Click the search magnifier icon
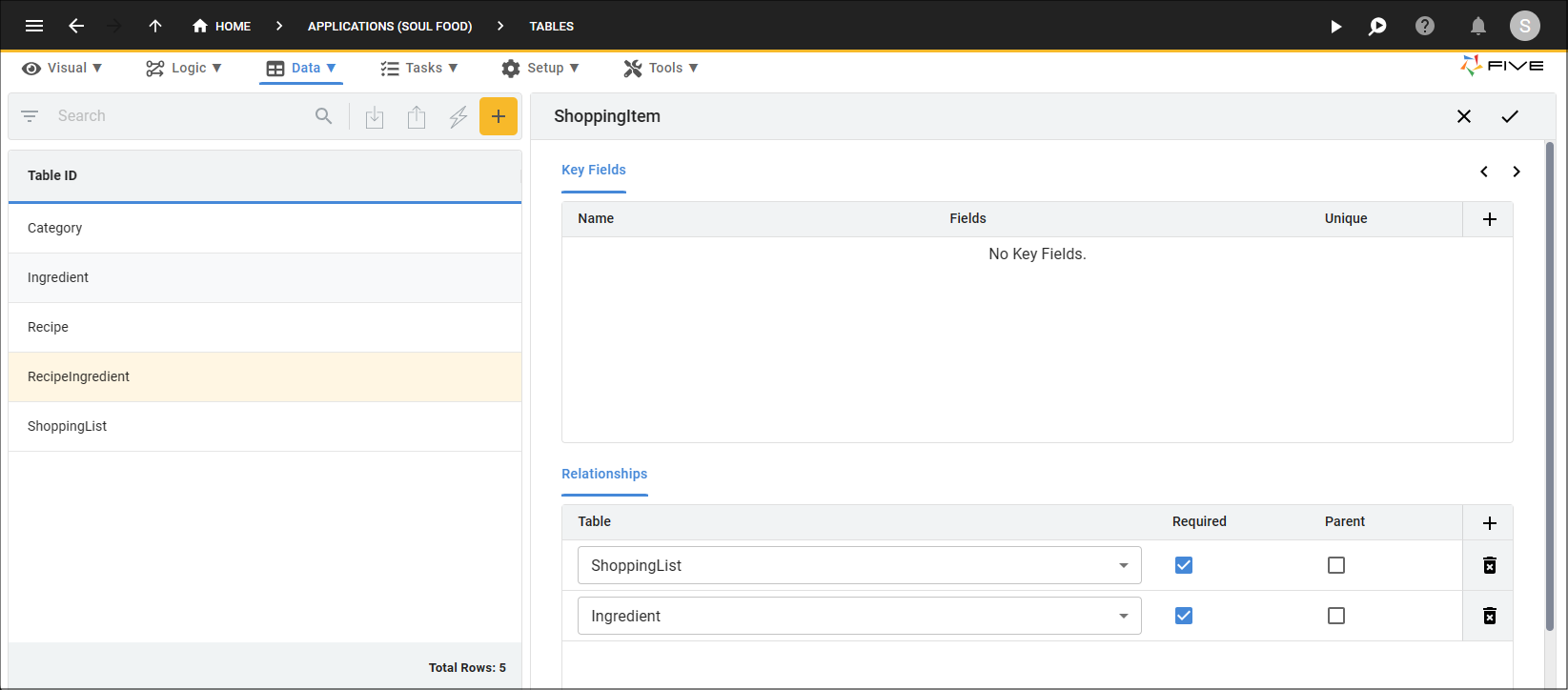The image size is (1568, 690). coord(324,116)
